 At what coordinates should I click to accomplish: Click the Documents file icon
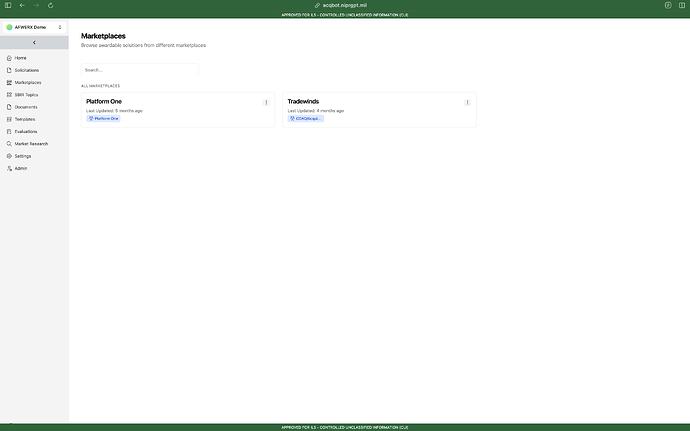coord(9,107)
